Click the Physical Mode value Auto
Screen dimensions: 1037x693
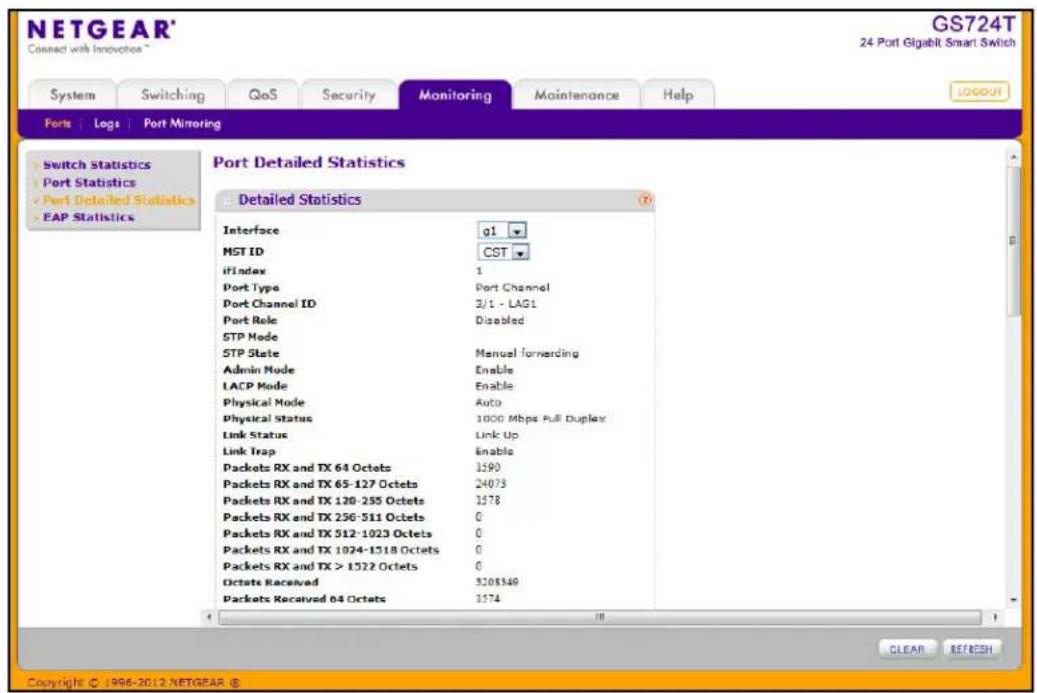[489, 402]
